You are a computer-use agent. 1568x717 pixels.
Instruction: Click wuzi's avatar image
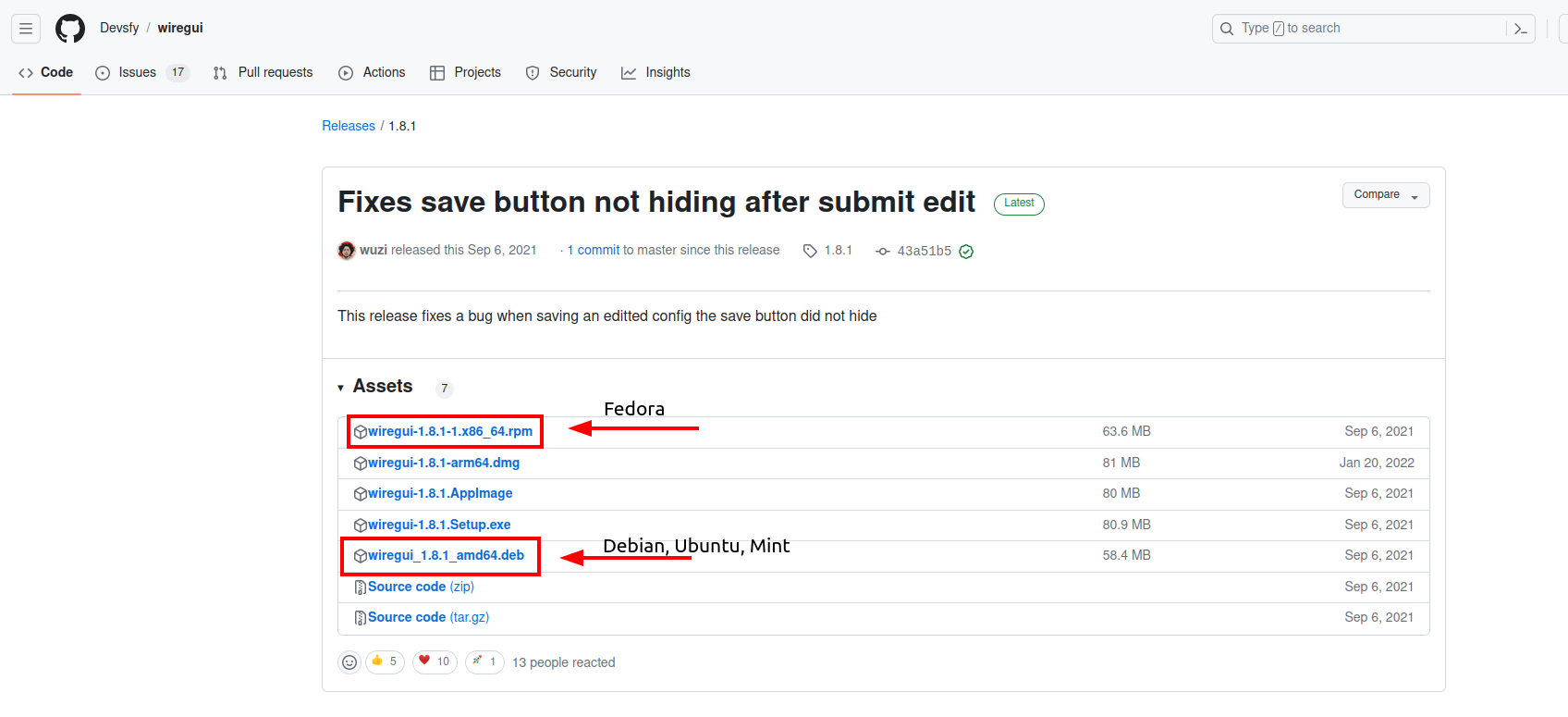pyautogui.click(x=347, y=251)
